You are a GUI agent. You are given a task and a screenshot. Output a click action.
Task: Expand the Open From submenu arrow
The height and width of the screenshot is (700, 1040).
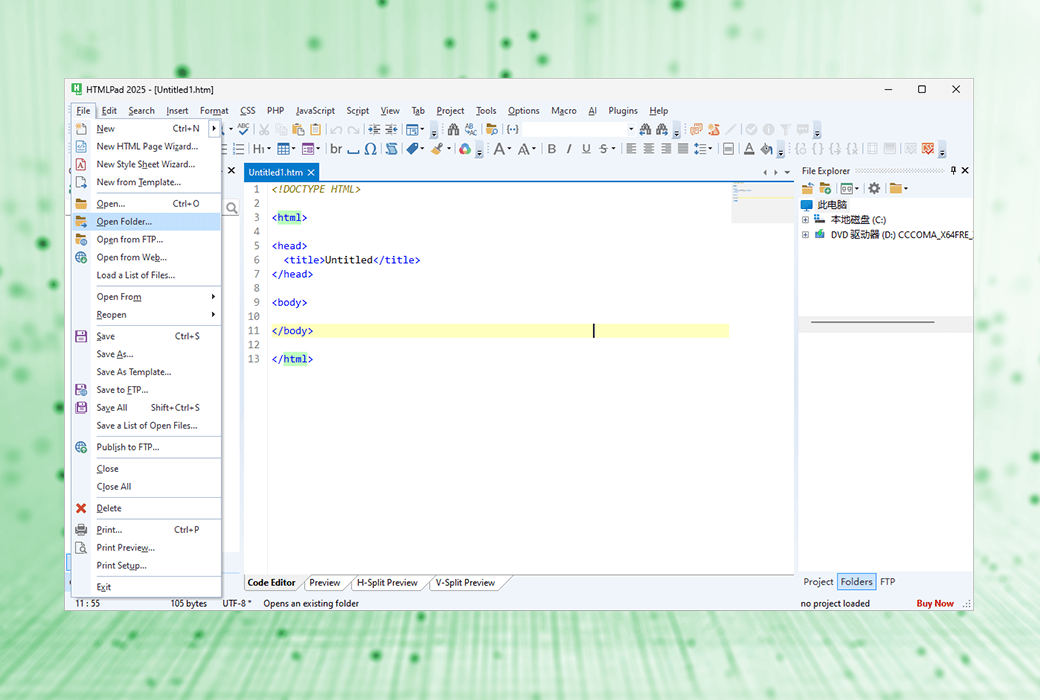(x=213, y=297)
